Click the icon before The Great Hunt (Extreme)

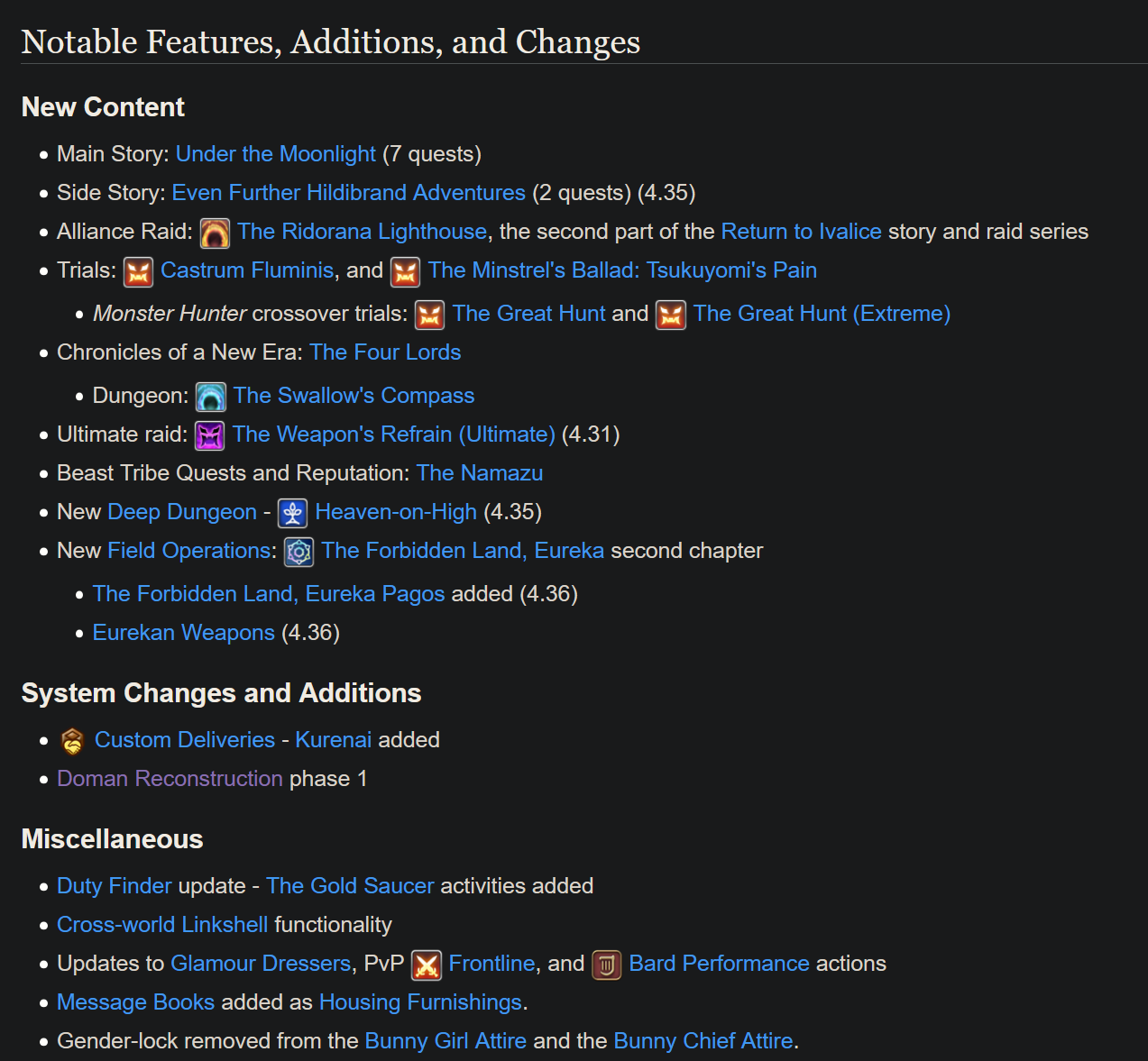[x=671, y=315]
